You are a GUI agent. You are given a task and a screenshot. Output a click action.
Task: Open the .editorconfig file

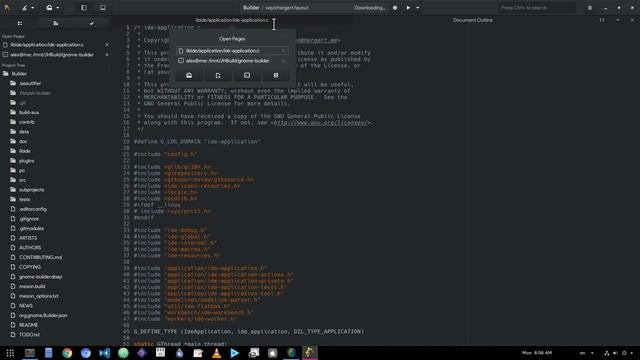[33, 209]
